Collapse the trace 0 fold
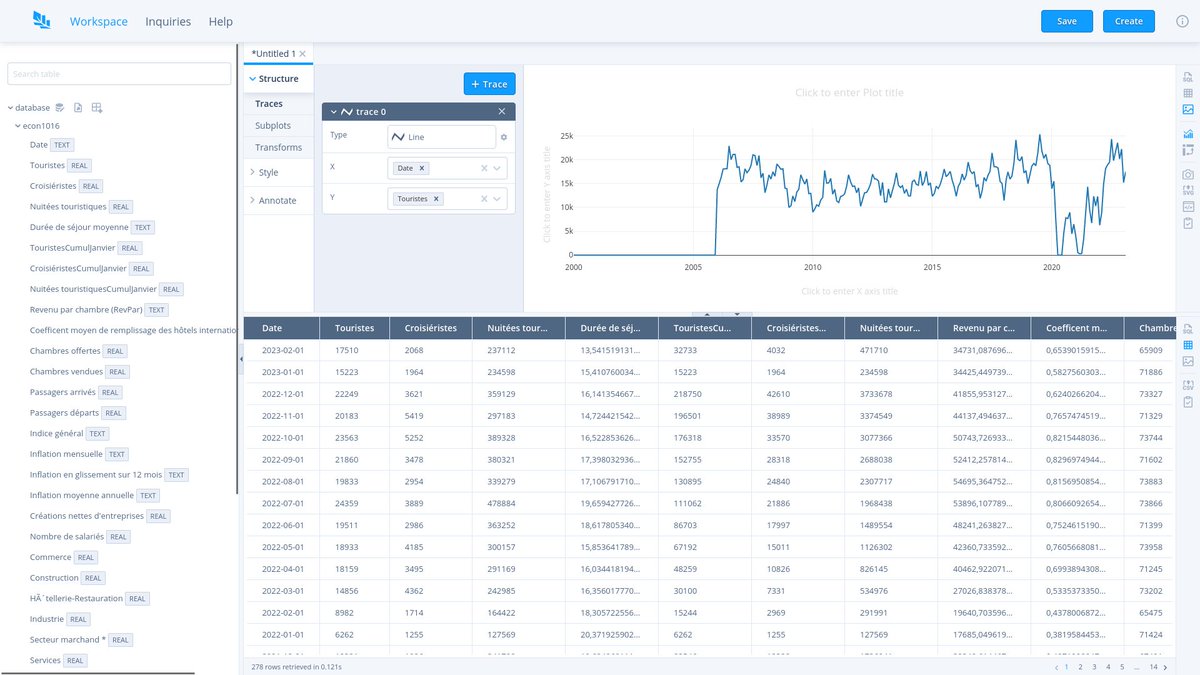The width and height of the screenshot is (1200, 675). point(333,112)
